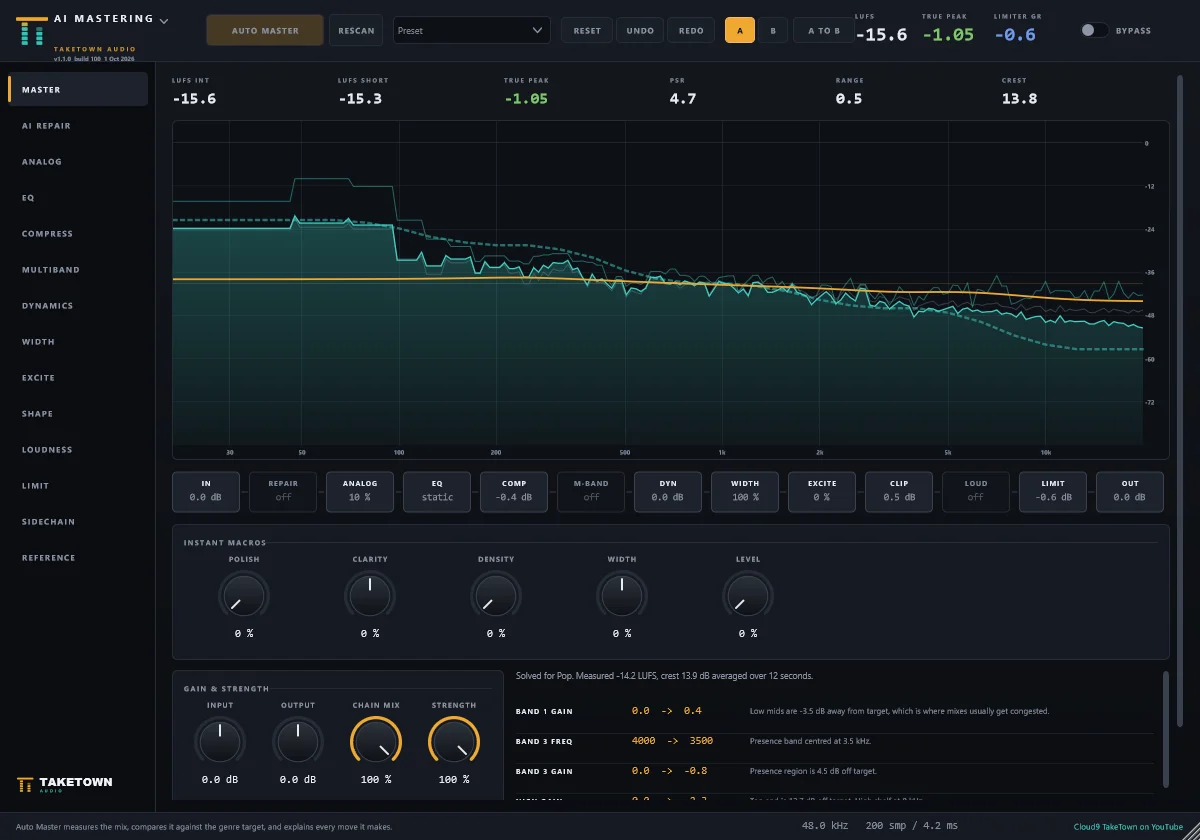Open the Shape section
The width and height of the screenshot is (1200, 840).
[x=78, y=413]
